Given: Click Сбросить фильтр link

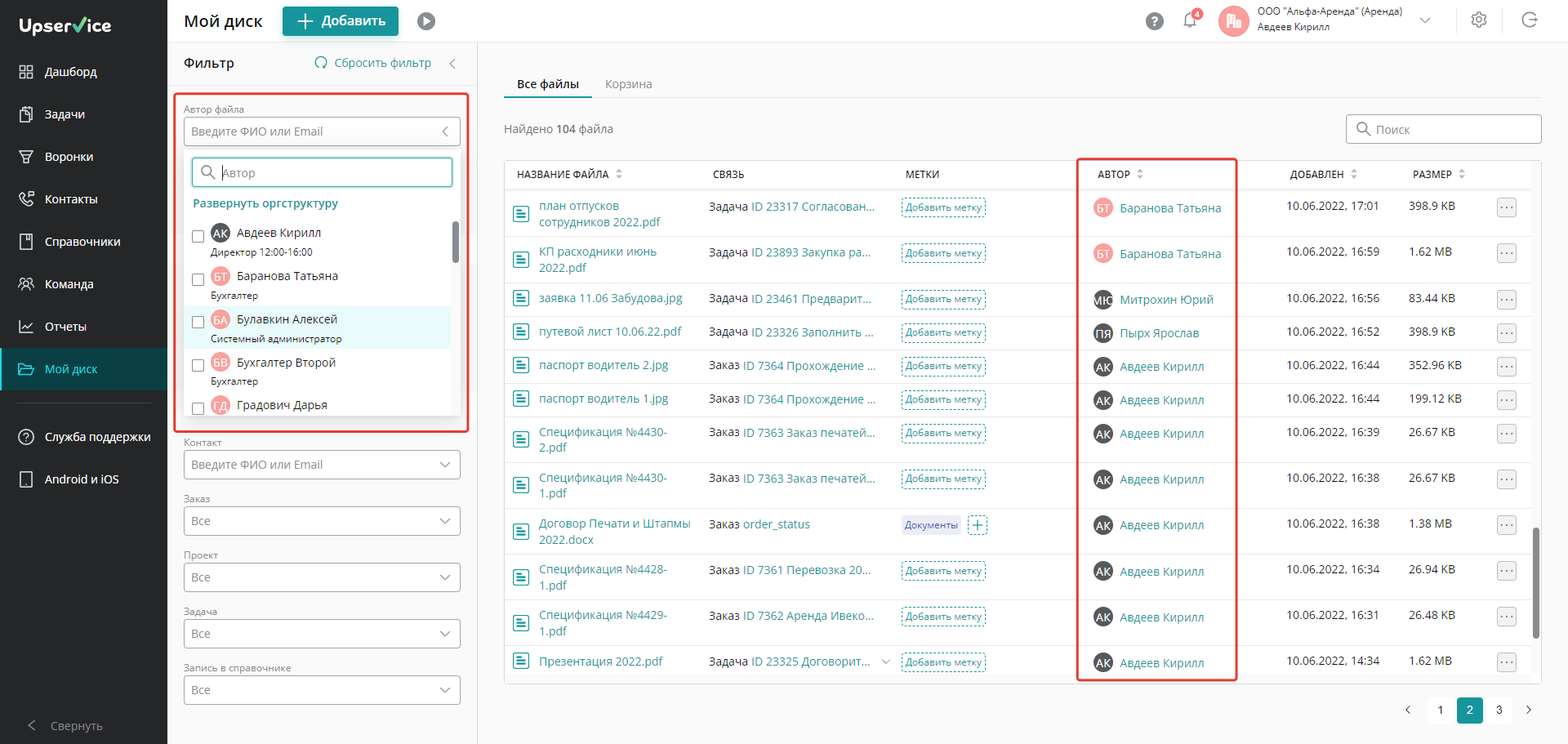Looking at the screenshot, I should tap(373, 63).
